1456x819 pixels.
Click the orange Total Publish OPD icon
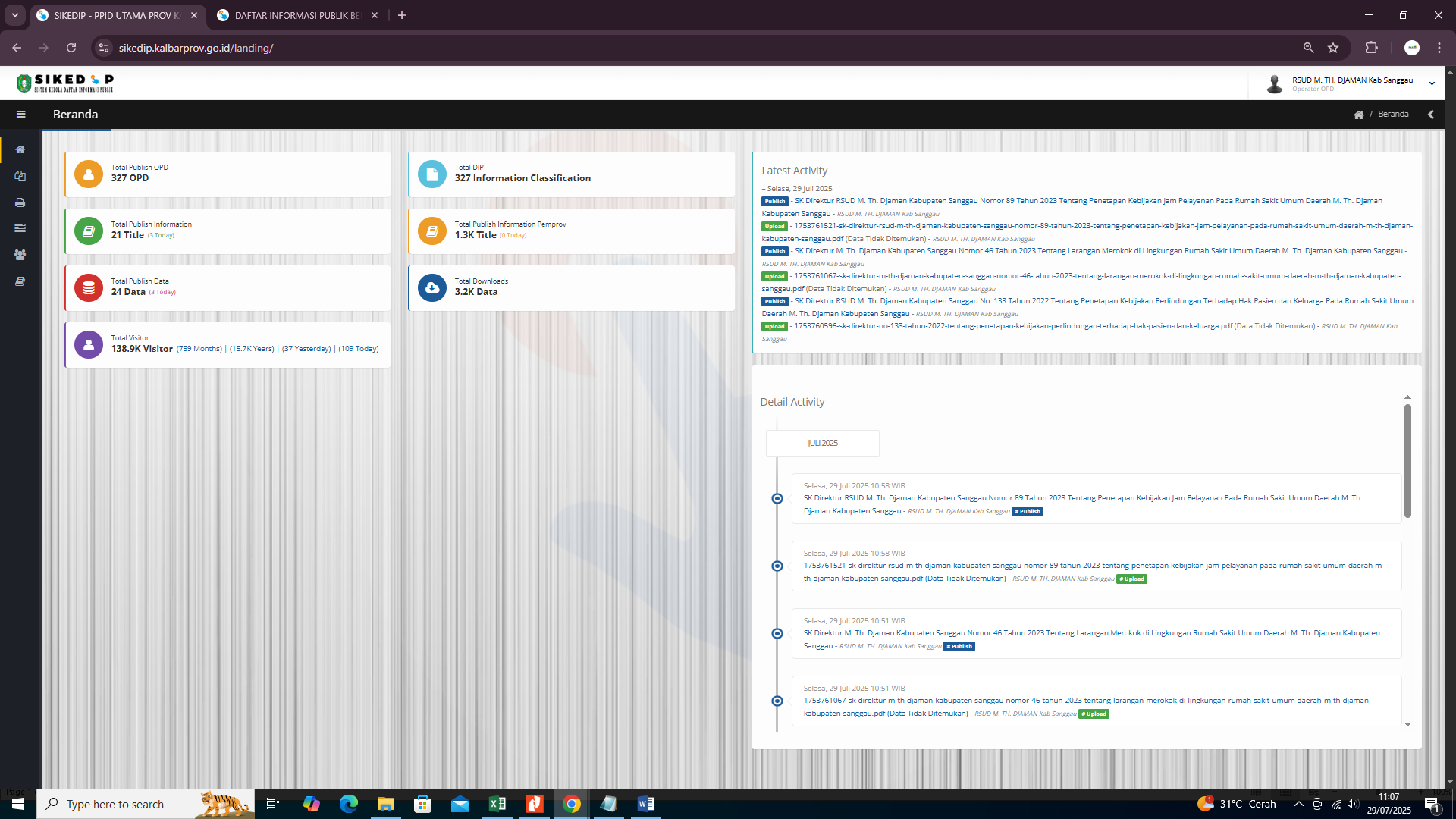[89, 174]
